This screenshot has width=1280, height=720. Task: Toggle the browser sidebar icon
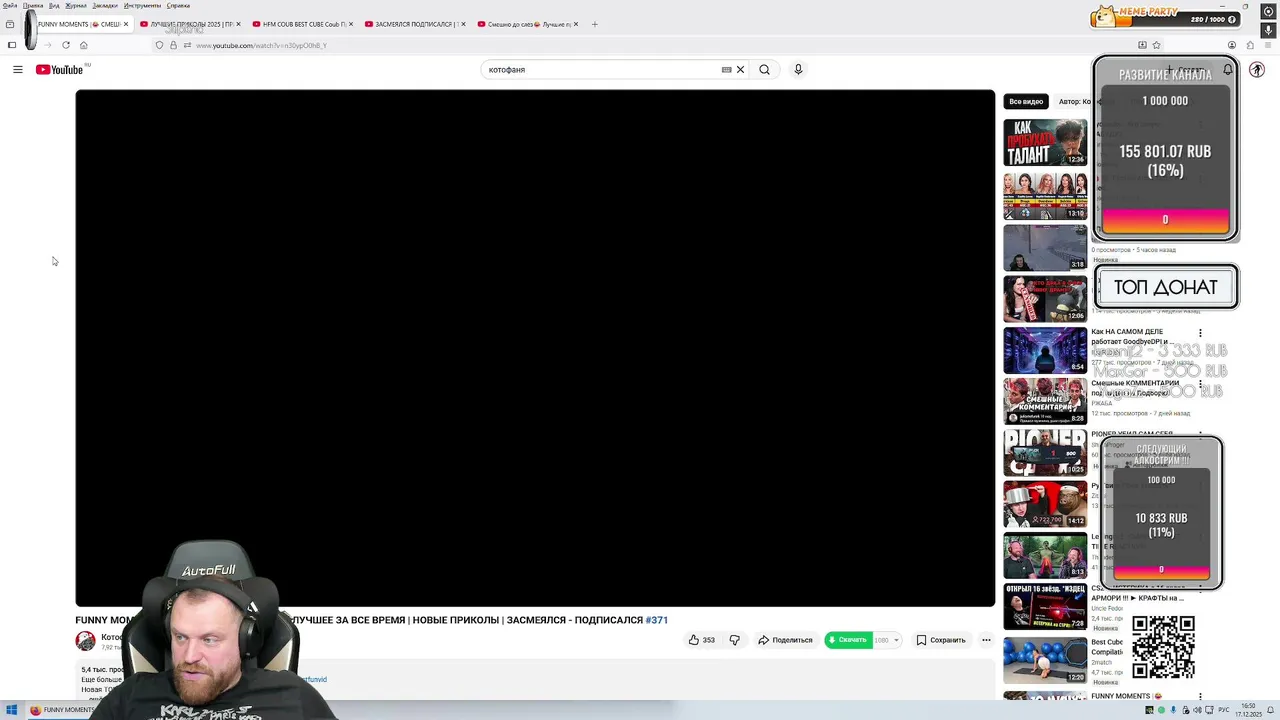click(x=11, y=45)
